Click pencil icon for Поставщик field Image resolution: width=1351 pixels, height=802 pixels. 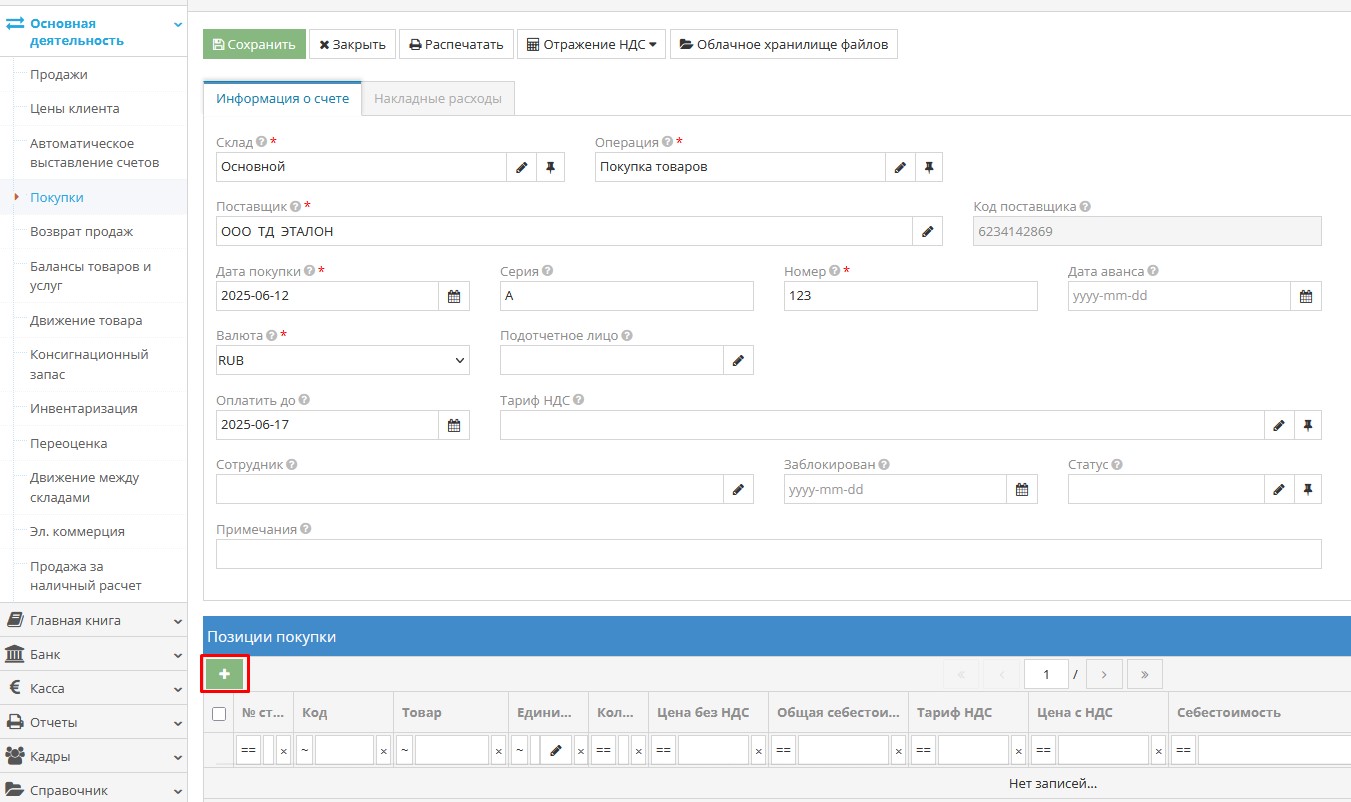(x=927, y=231)
